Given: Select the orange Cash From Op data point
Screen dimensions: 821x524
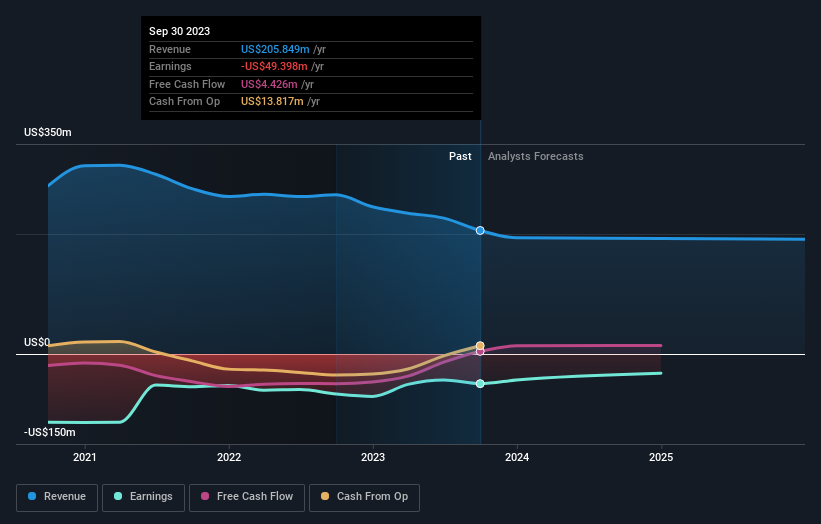Looking at the screenshot, I should 480,345.
